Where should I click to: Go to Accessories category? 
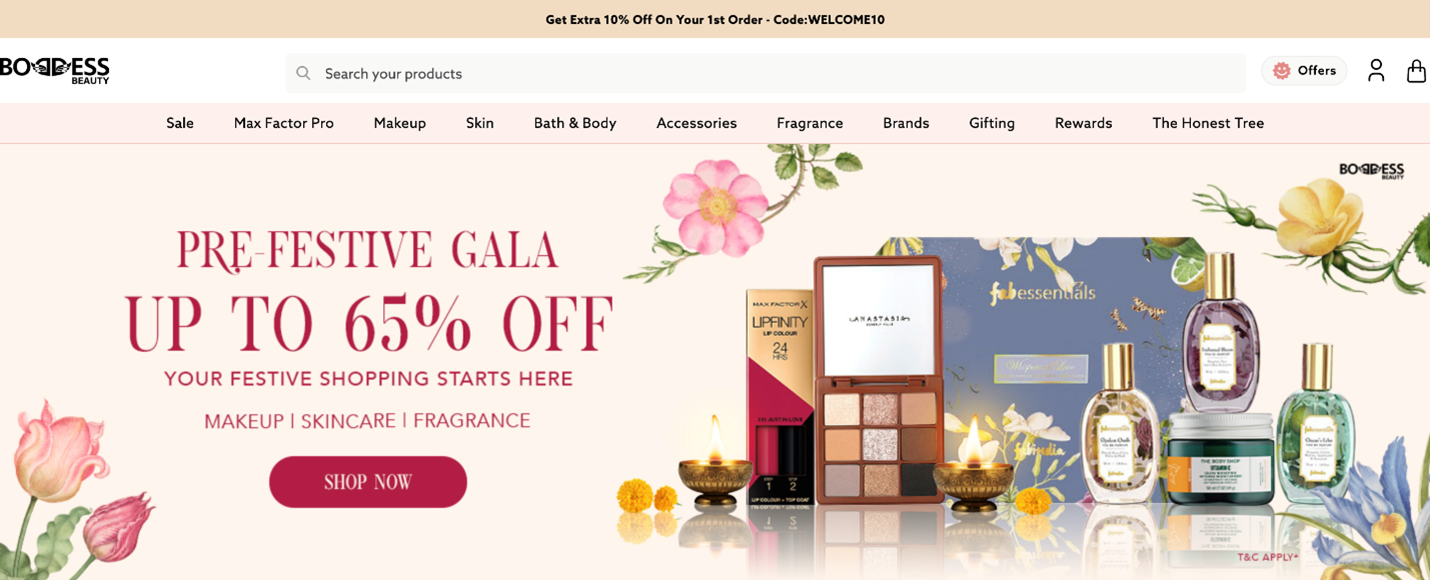point(697,123)
